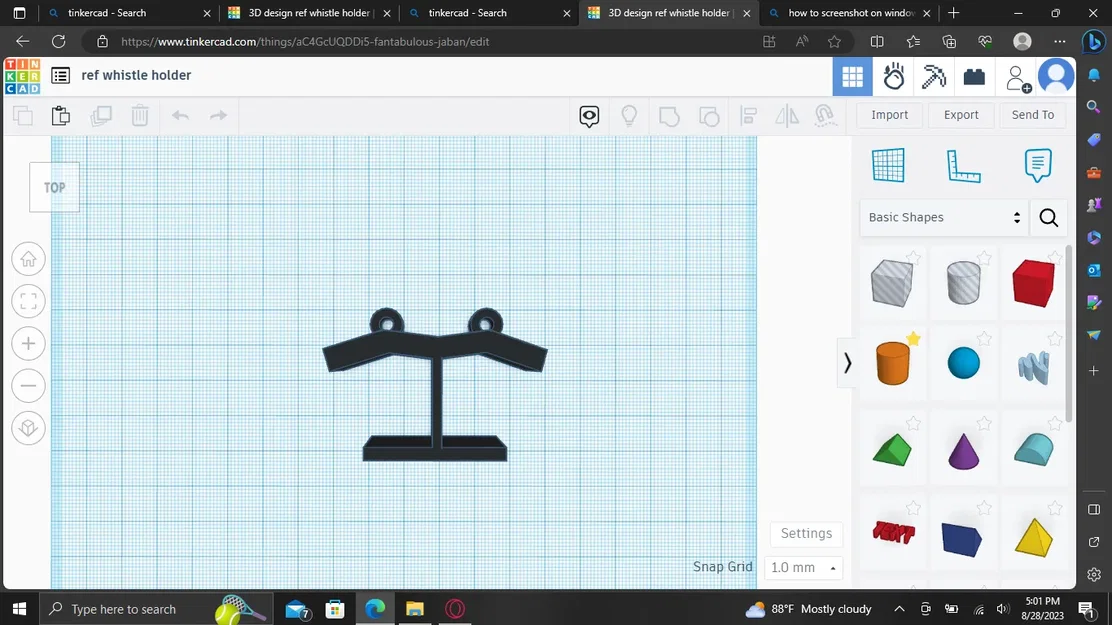Screen dimensions: 1112x625
Task: Select the gray hole Cylinder shape
Action: (x=963, y=282)
